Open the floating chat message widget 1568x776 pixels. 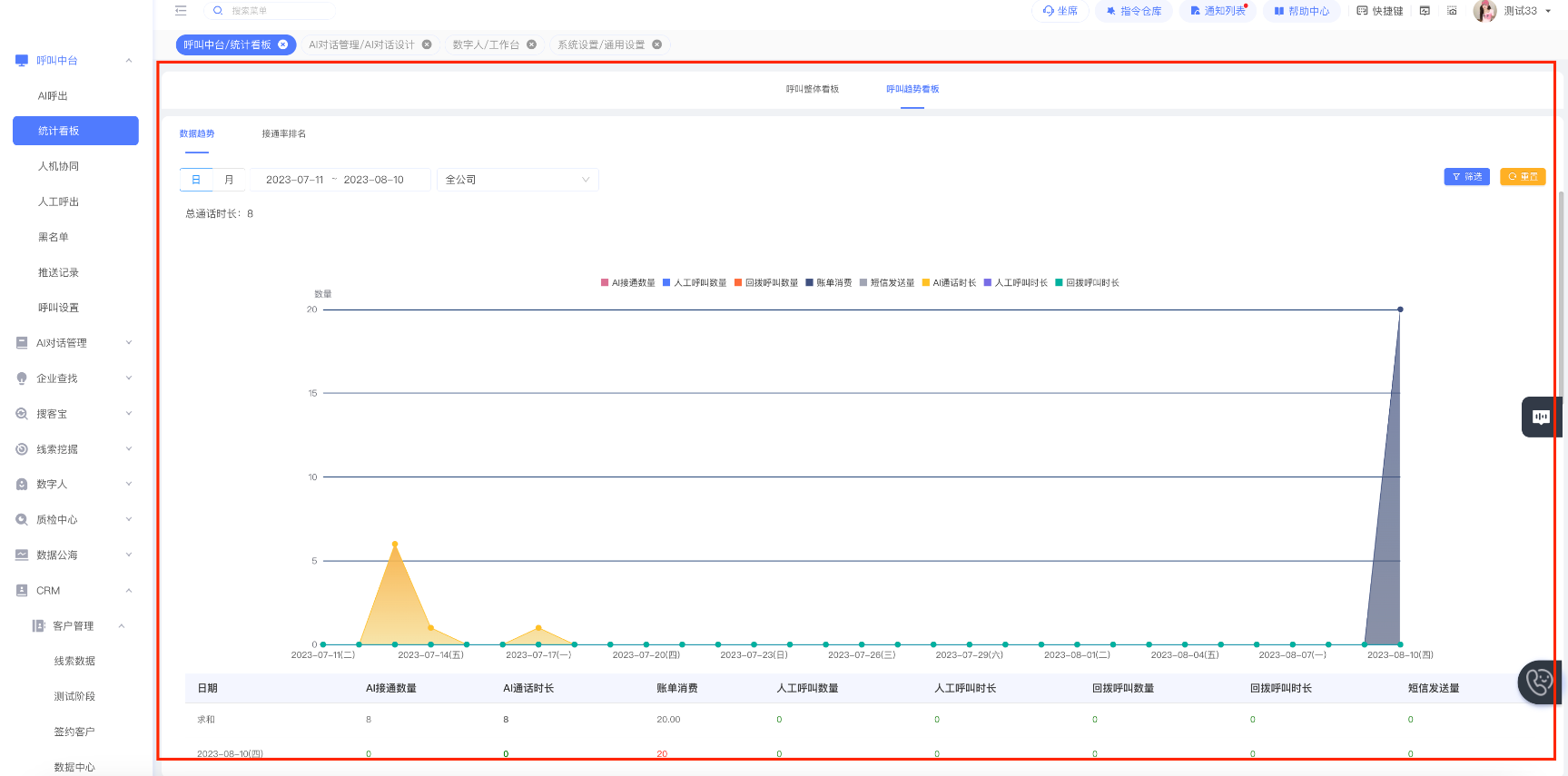[1541, 417]
